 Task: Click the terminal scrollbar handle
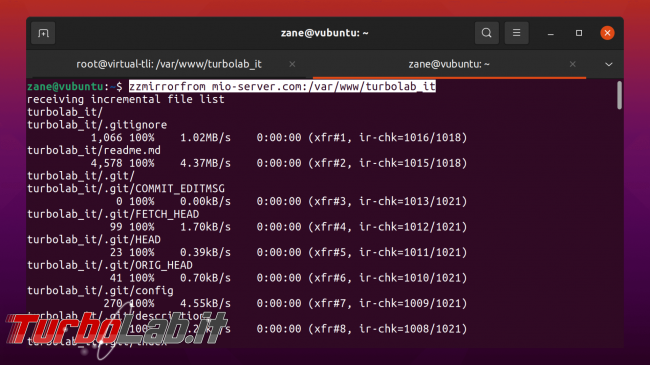(x=619, y=95)
